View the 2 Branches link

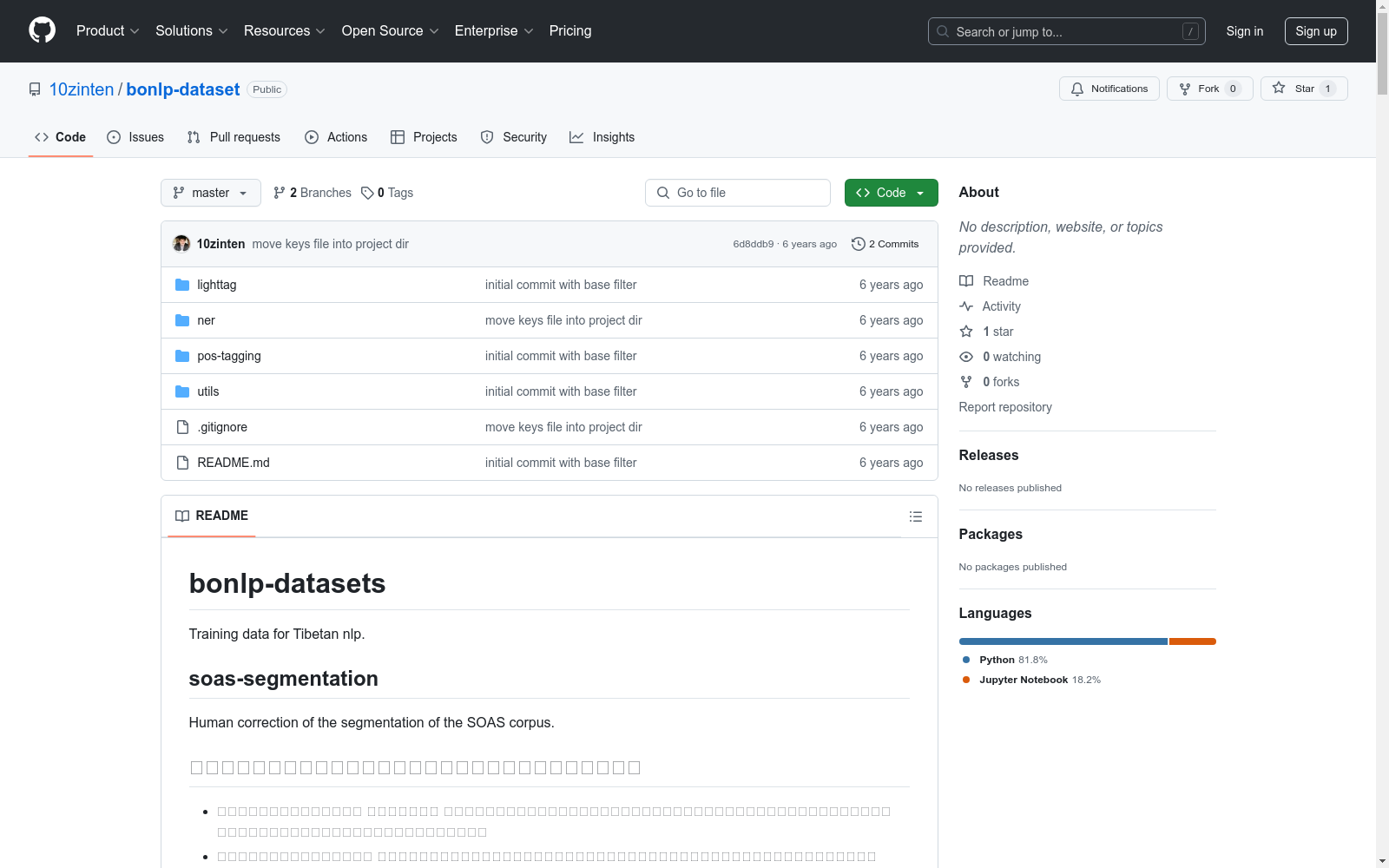pos(313,193)
